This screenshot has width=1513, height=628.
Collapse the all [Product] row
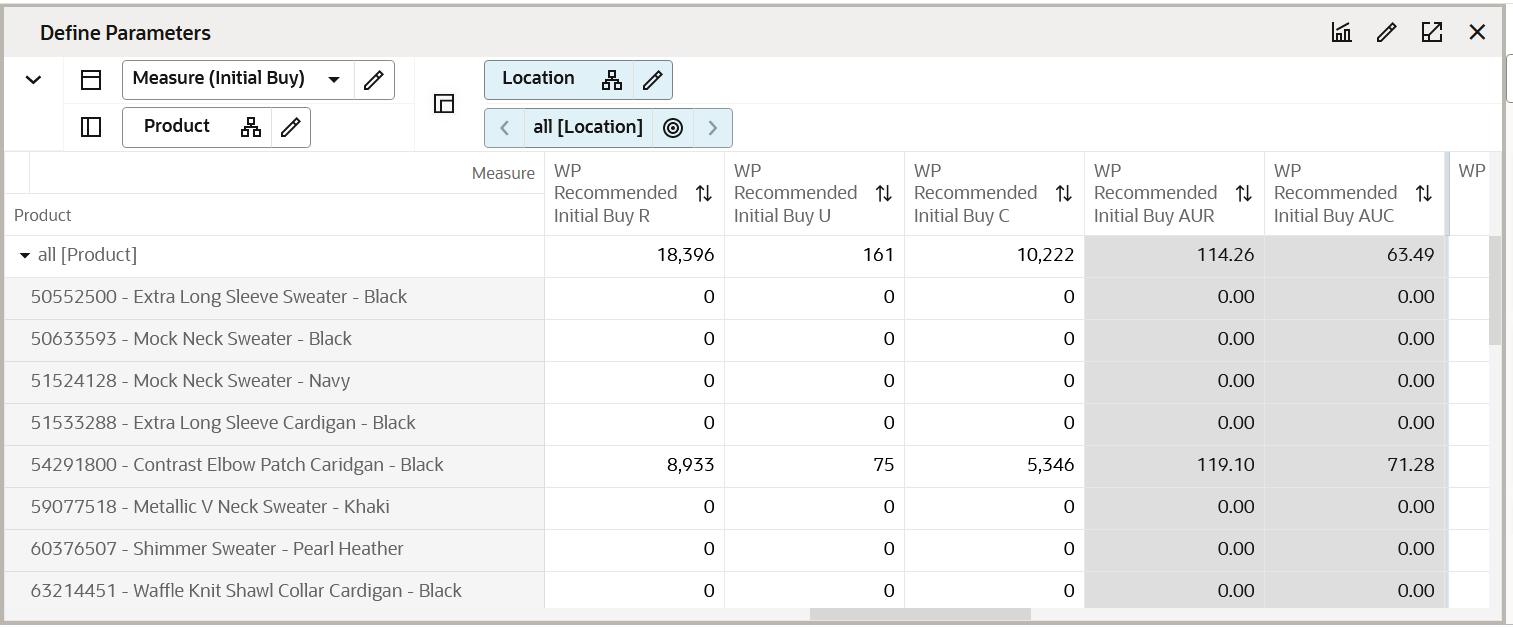[24, 255]
